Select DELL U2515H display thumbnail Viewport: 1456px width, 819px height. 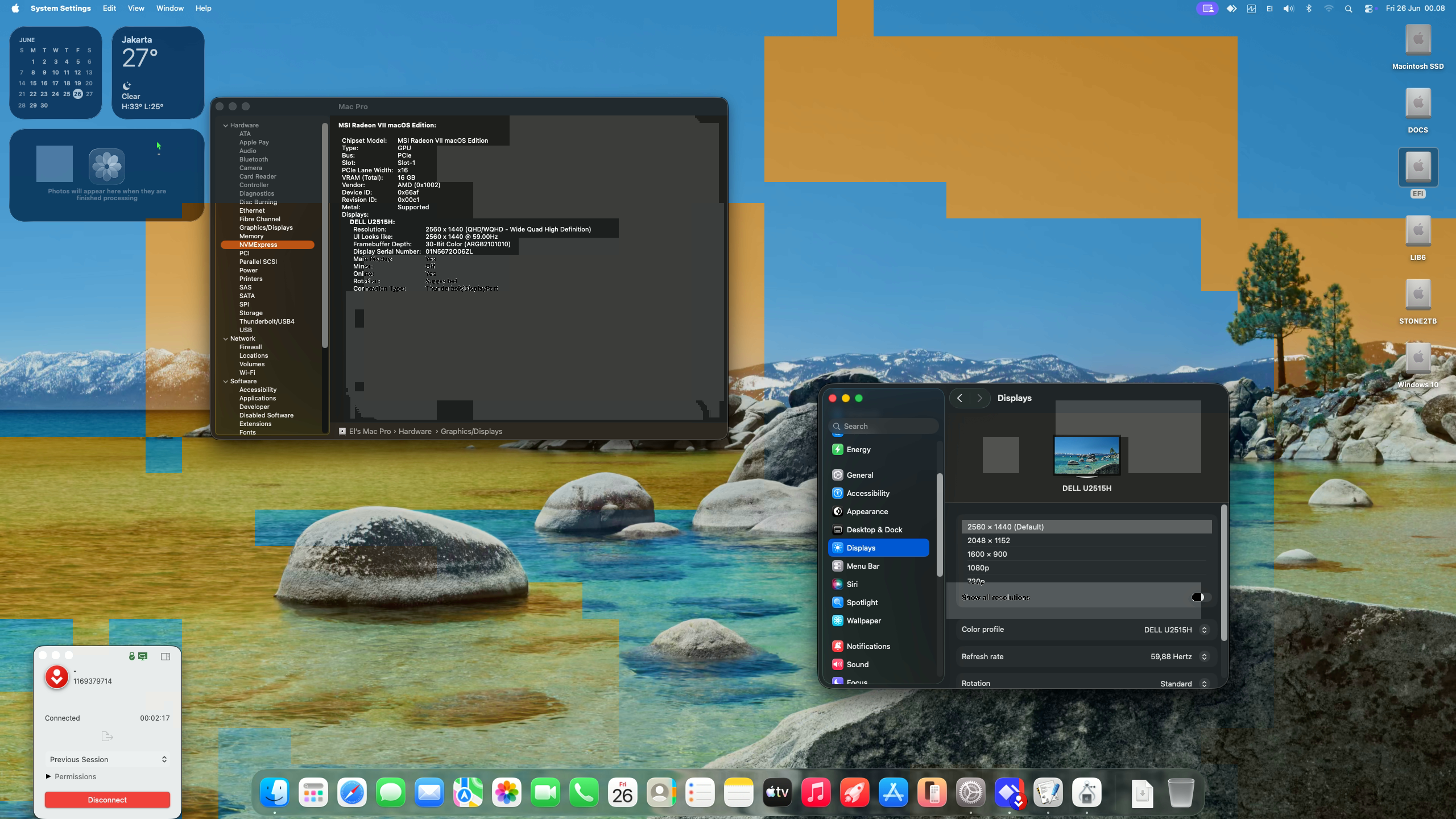(x=1087, y=456)
